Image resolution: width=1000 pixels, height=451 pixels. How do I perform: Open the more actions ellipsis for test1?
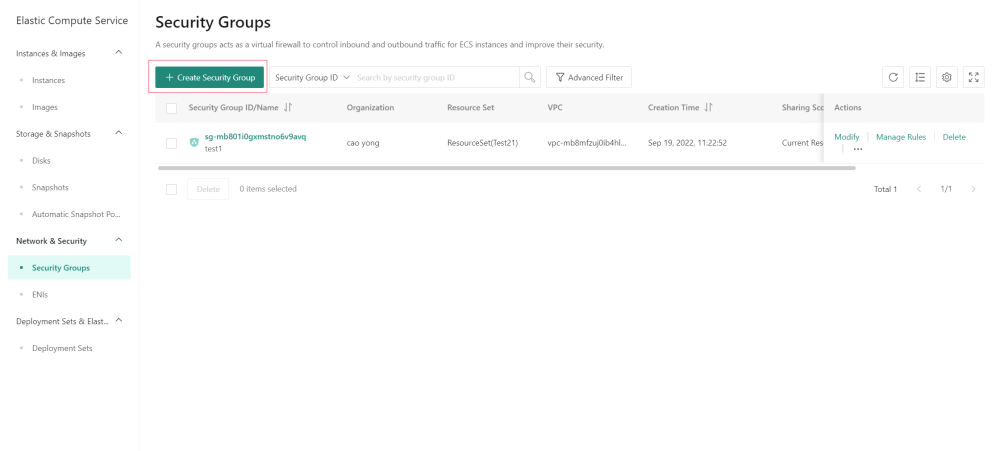pos(858,149)
